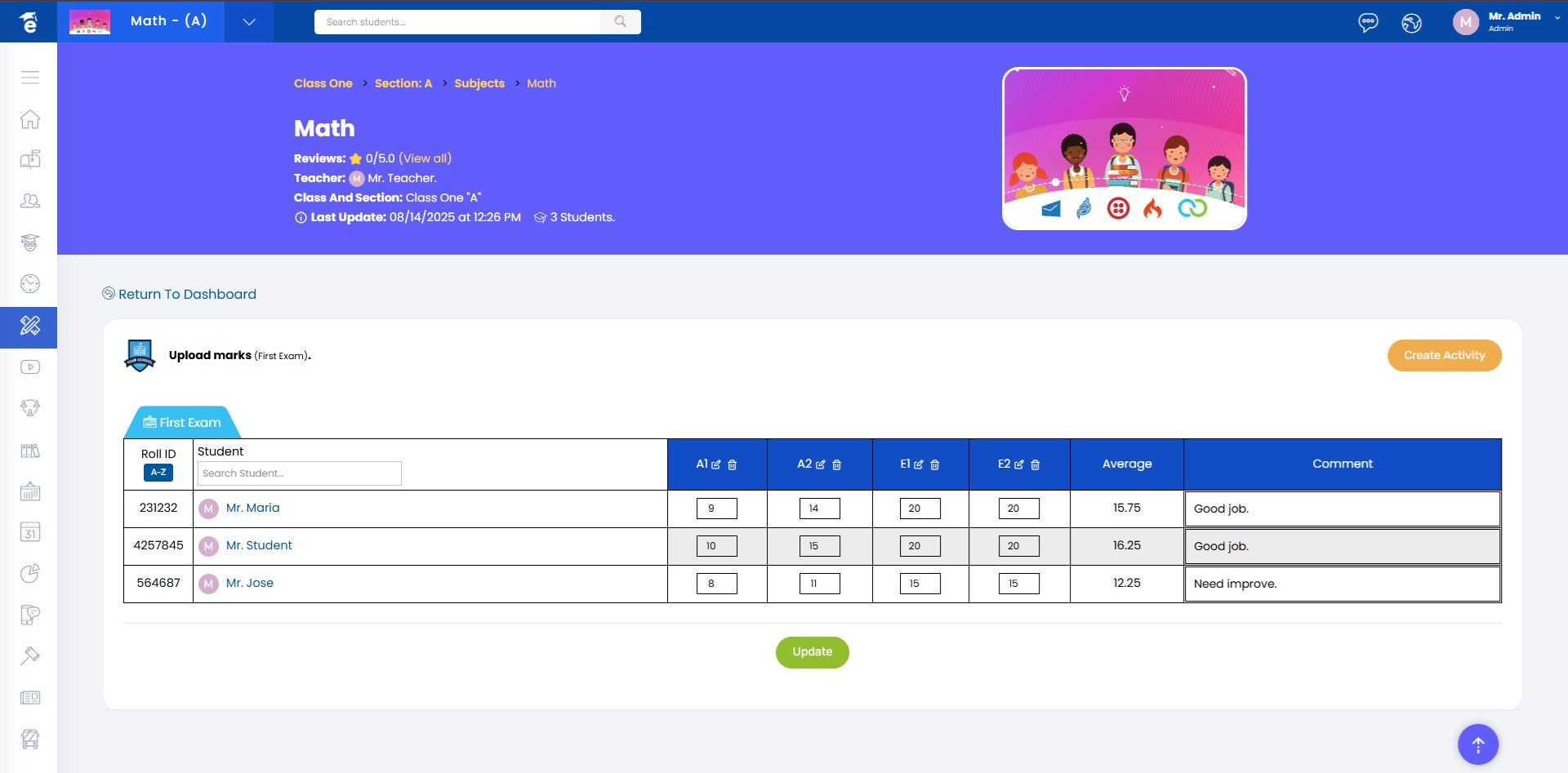Sort students with the A-Z button
Screen dimensions: 1568x773
tap(158, 472)
